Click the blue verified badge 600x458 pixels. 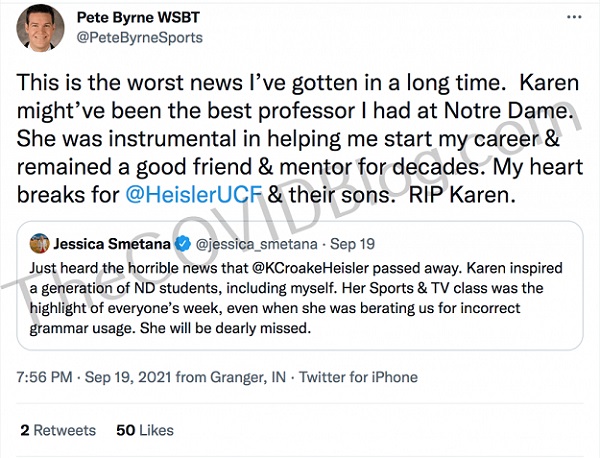180,243
